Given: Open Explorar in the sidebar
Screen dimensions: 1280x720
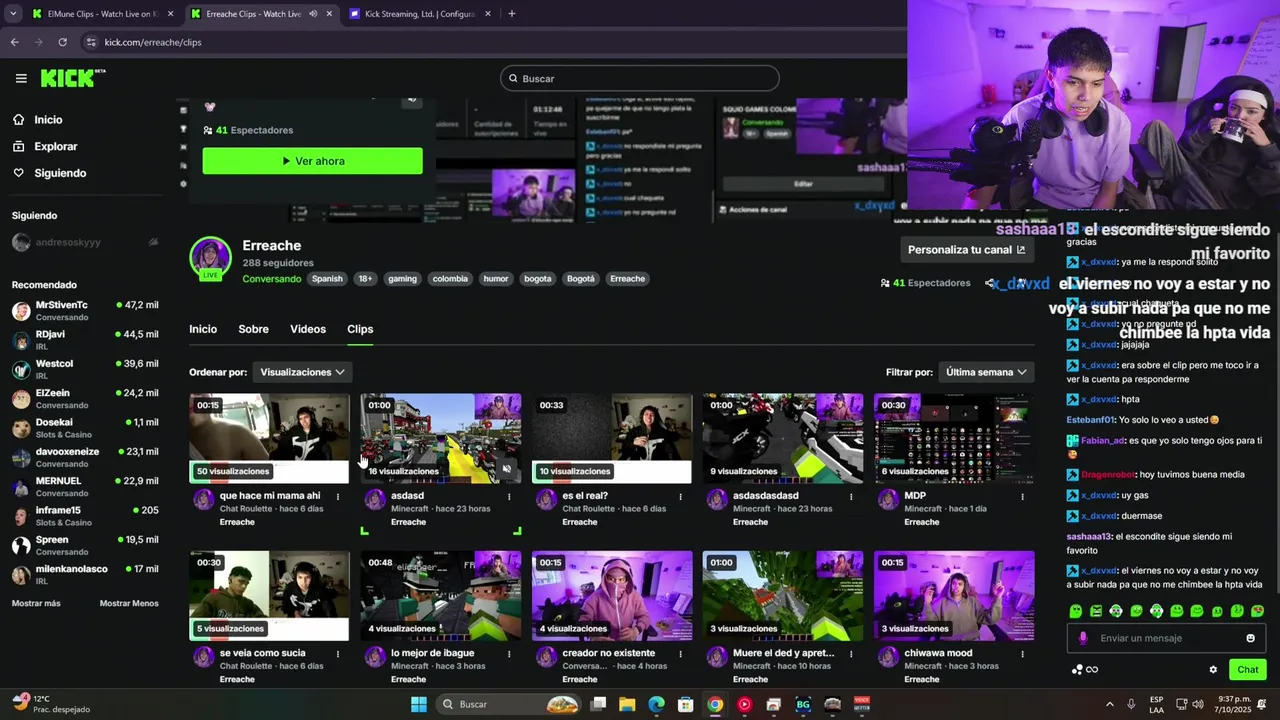Looking at the screenshot, I should (55, 146).
